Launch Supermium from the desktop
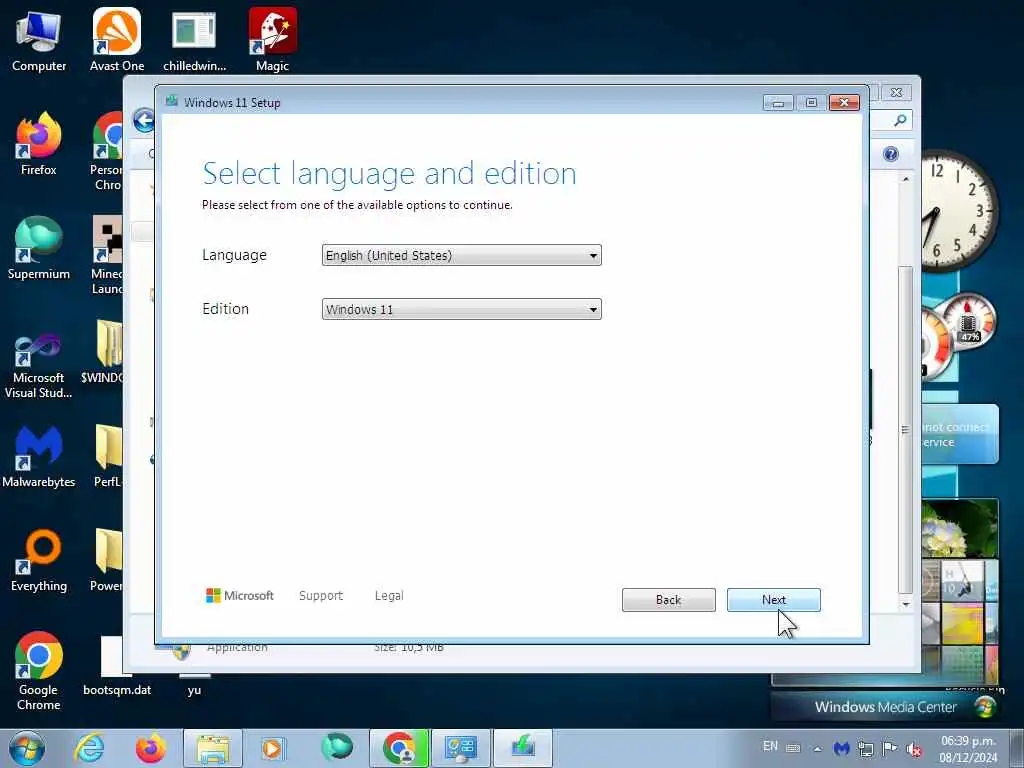The image size is (1024, 768). (x=39, y=248)
